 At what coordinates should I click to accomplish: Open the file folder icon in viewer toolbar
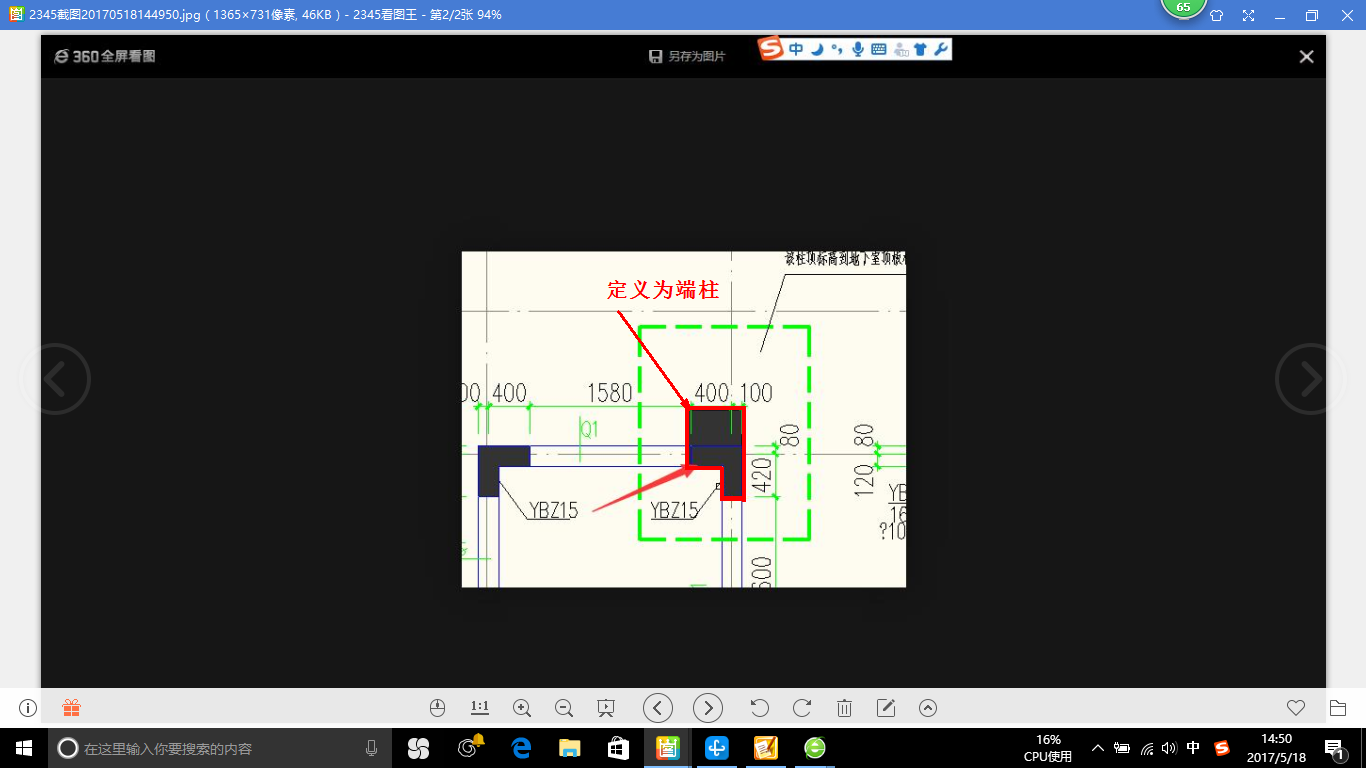1338,708
